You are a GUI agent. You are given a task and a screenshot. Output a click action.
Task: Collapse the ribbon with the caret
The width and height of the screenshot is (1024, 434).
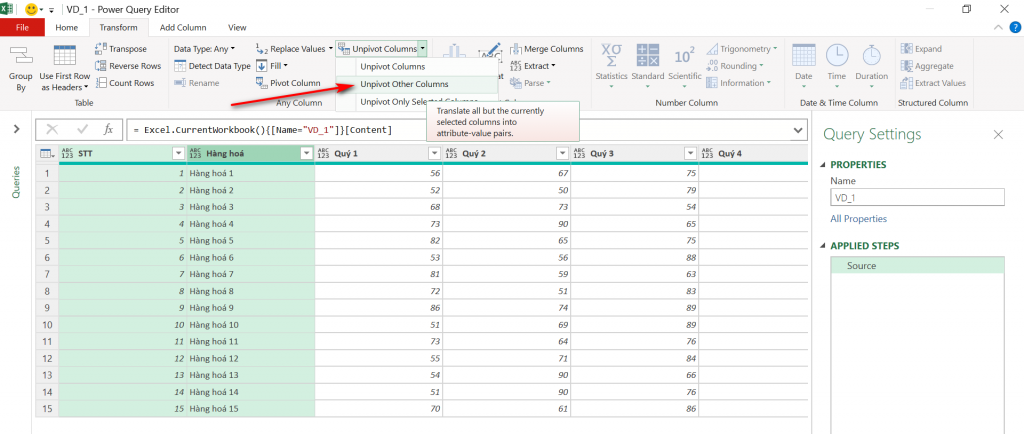[x=997, y=27]
